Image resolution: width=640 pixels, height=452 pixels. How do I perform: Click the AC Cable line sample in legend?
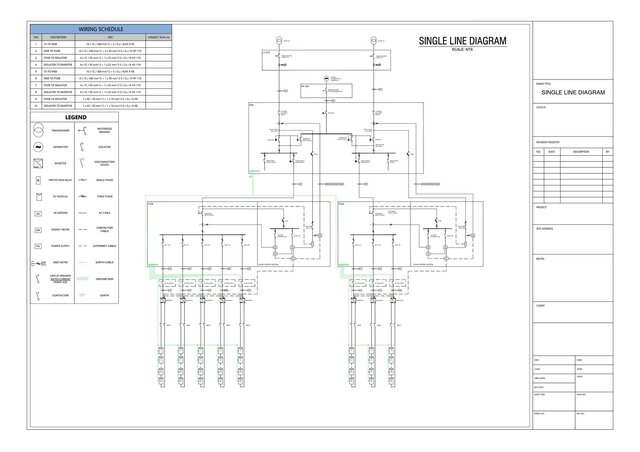[x=82, y=213]
